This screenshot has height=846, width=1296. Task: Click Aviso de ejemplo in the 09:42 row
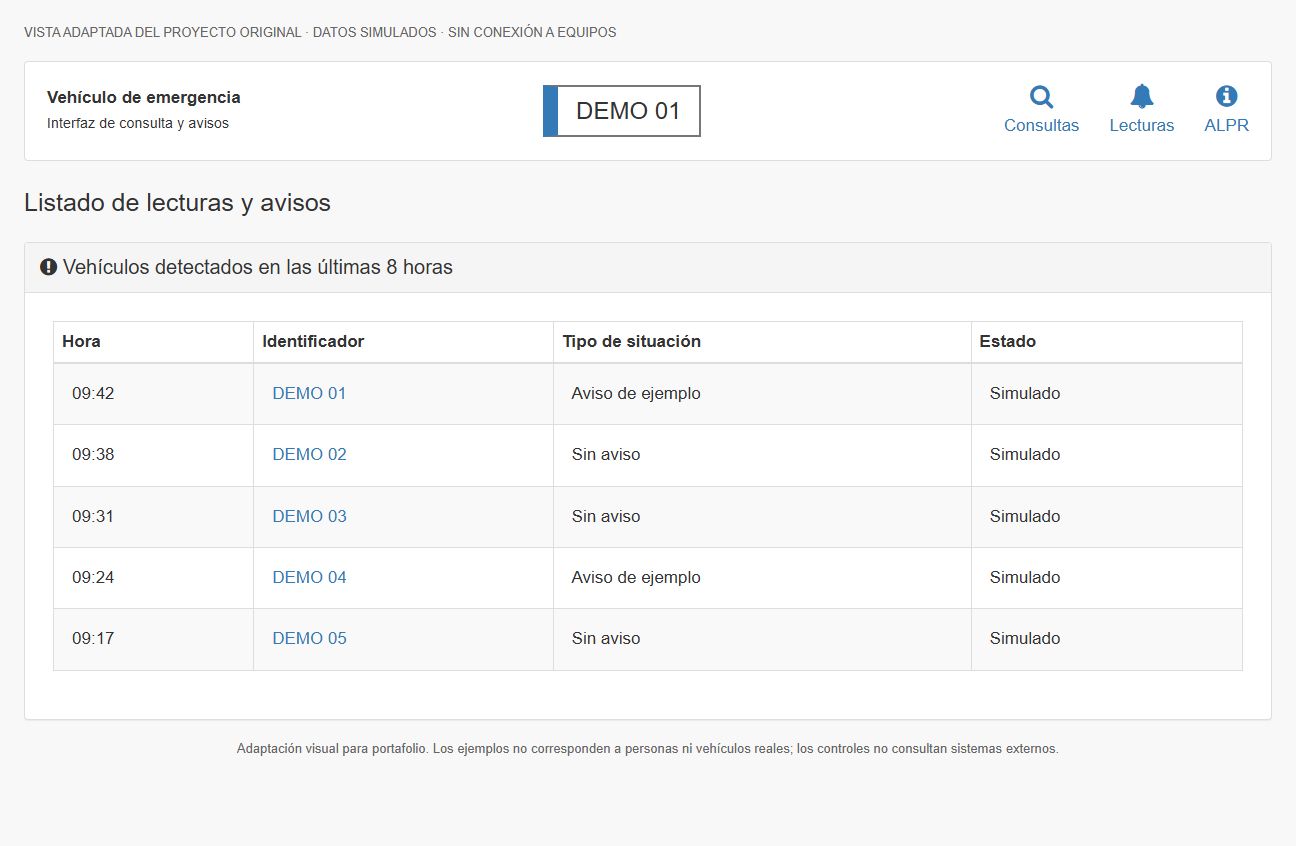coord(636,393)
